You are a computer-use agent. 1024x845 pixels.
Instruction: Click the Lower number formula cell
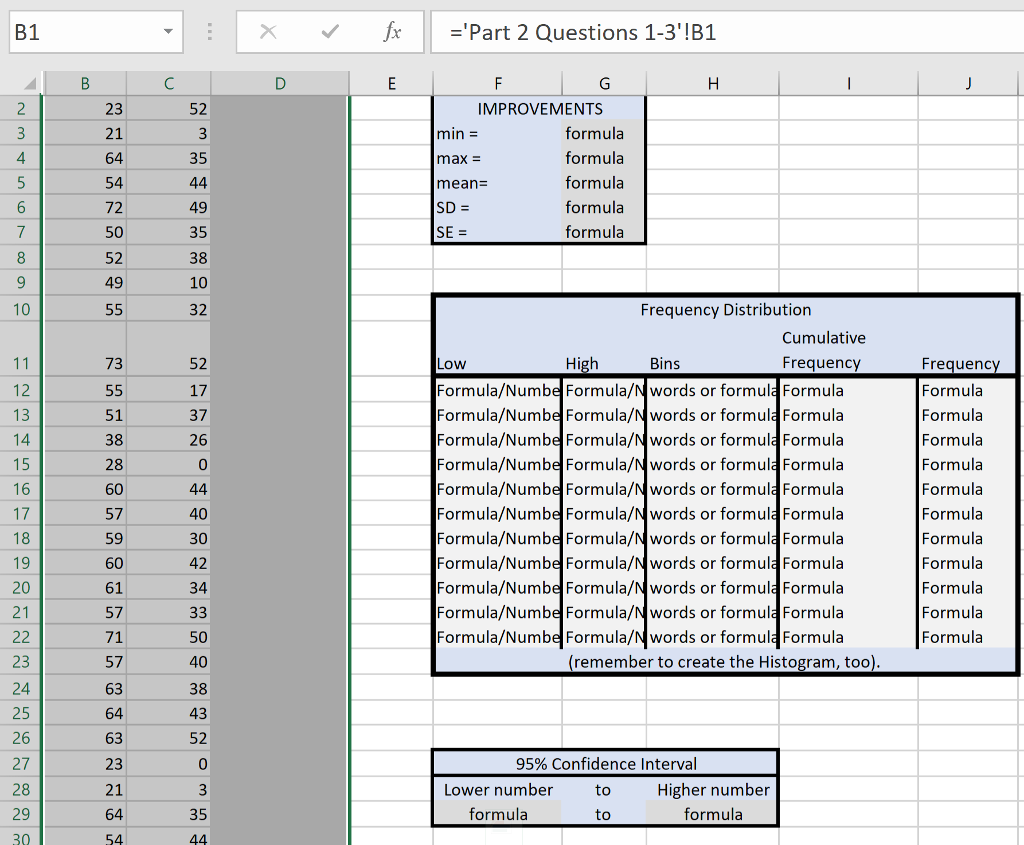(x=498, y=814)
